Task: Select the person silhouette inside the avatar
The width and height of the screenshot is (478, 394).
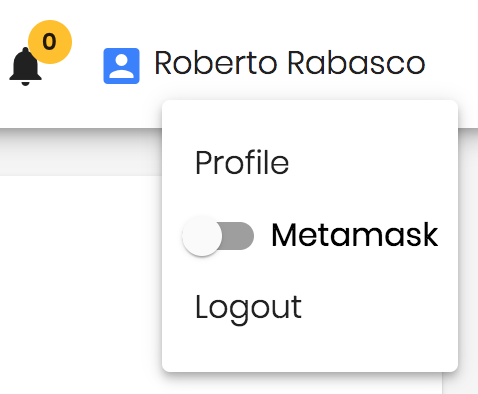Action: point(121,66)
